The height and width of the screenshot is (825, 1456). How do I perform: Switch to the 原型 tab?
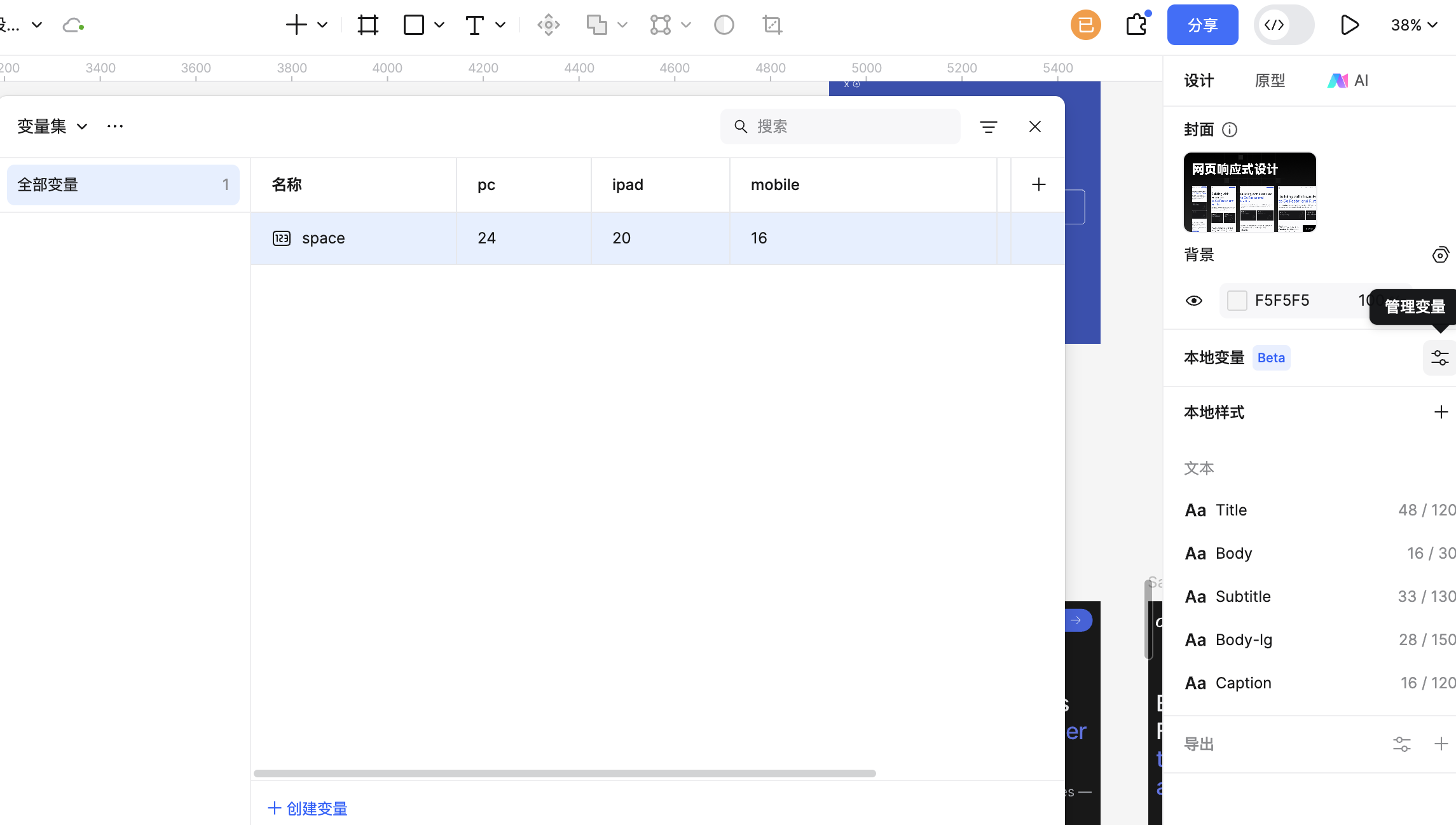coord(1270,81)
